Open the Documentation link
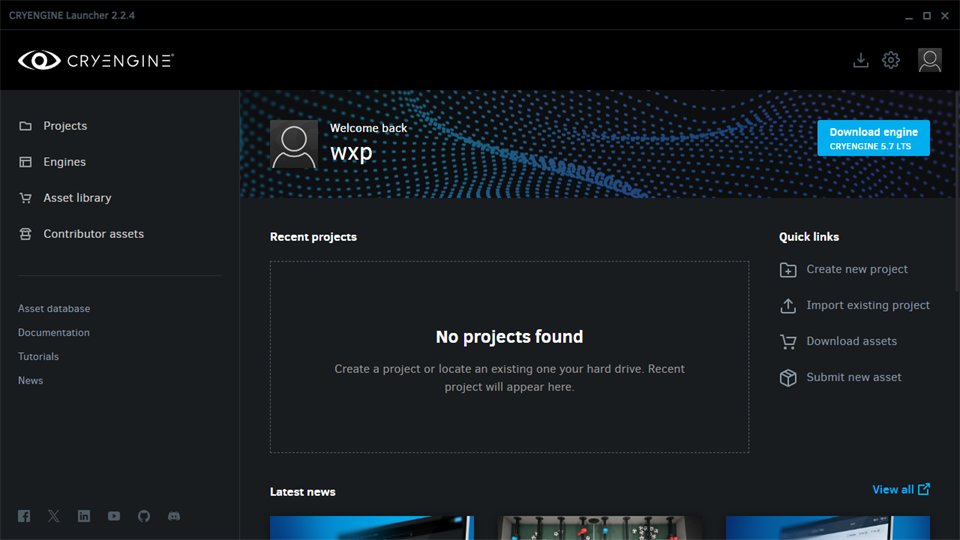This screenshot has height=540, width=960. tap(54, 332)
